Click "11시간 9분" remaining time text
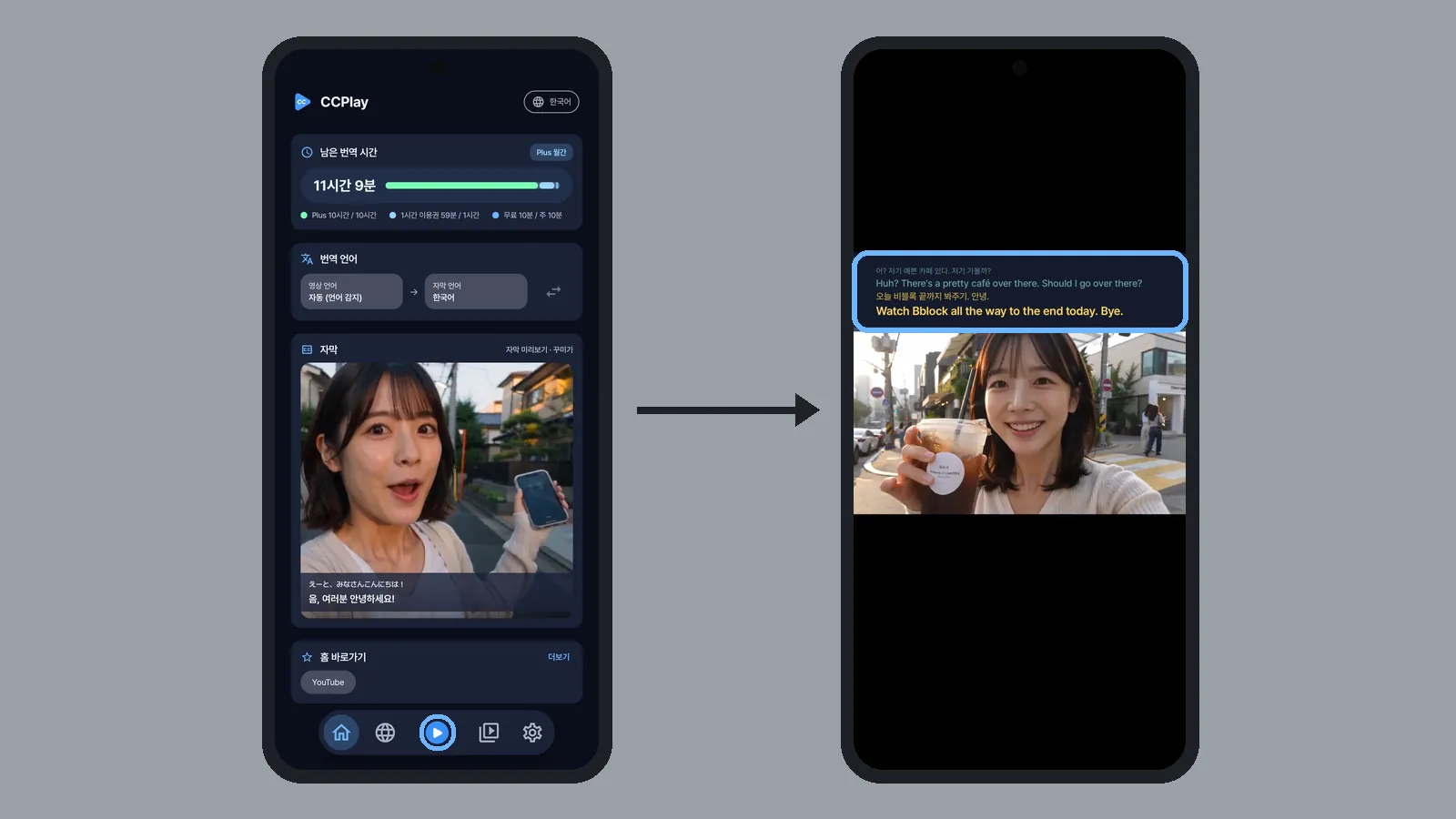 coord(345,186)
